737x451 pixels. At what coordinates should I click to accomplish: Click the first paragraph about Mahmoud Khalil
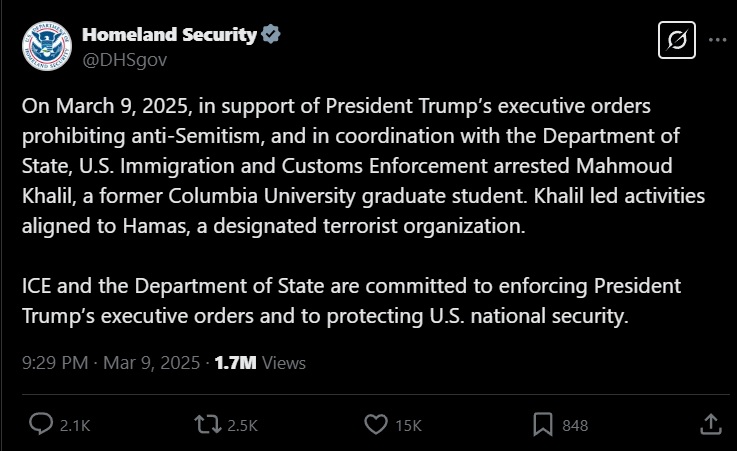(363, 166)
